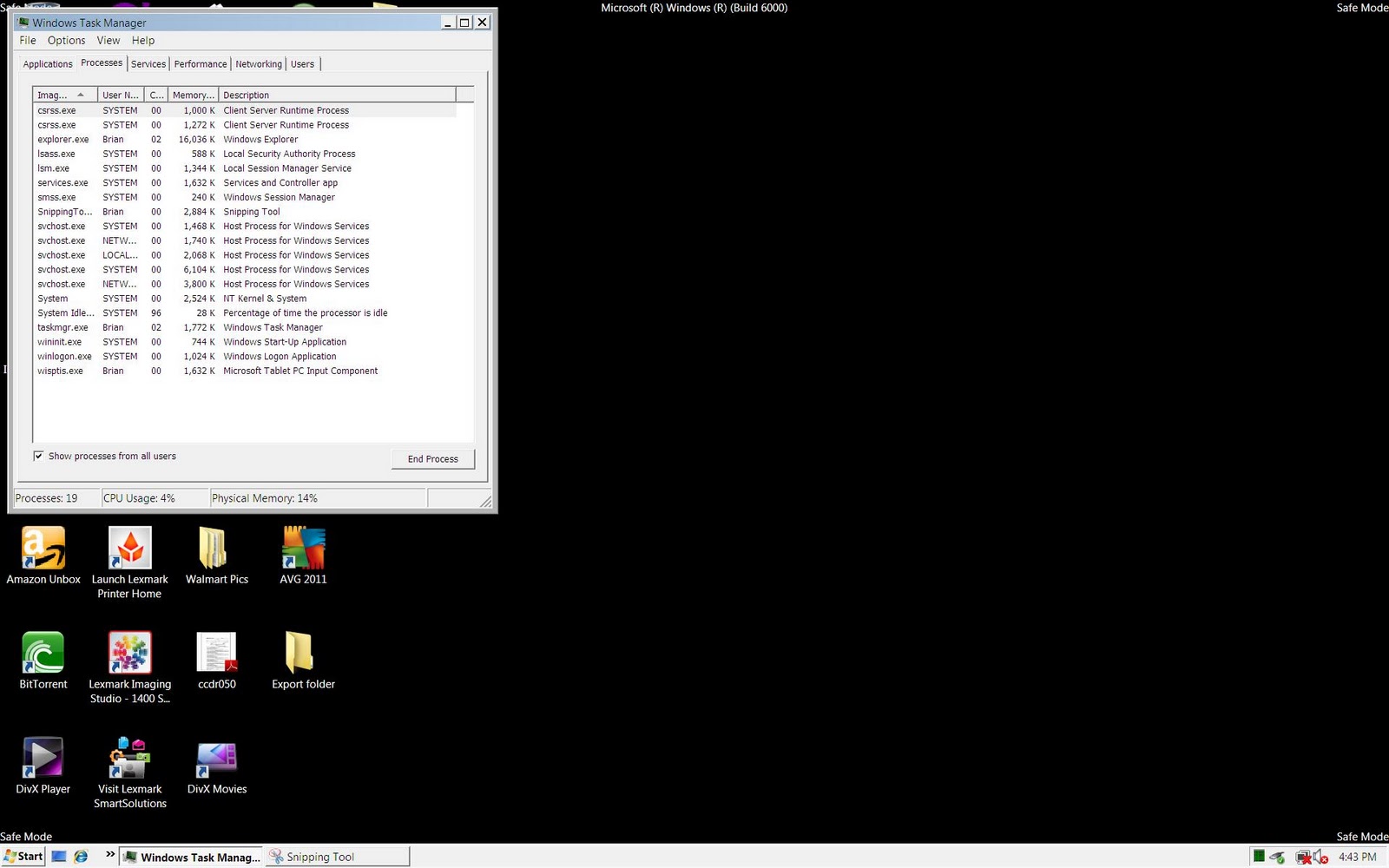Click the AVG 2011 desktop icon
Screen dimensions: 1389x868
[303, 548]
